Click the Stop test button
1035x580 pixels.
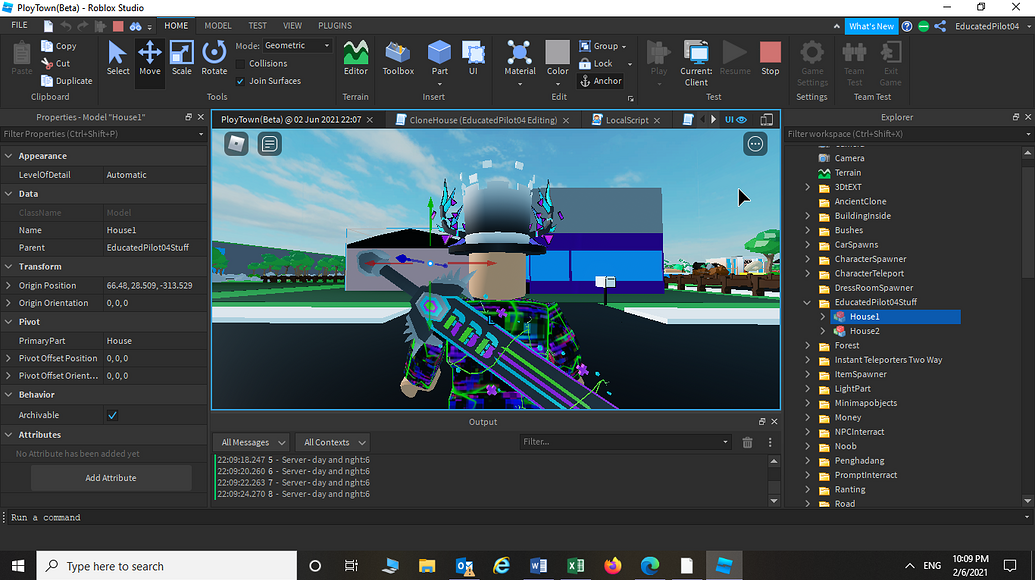coord(770,58)
